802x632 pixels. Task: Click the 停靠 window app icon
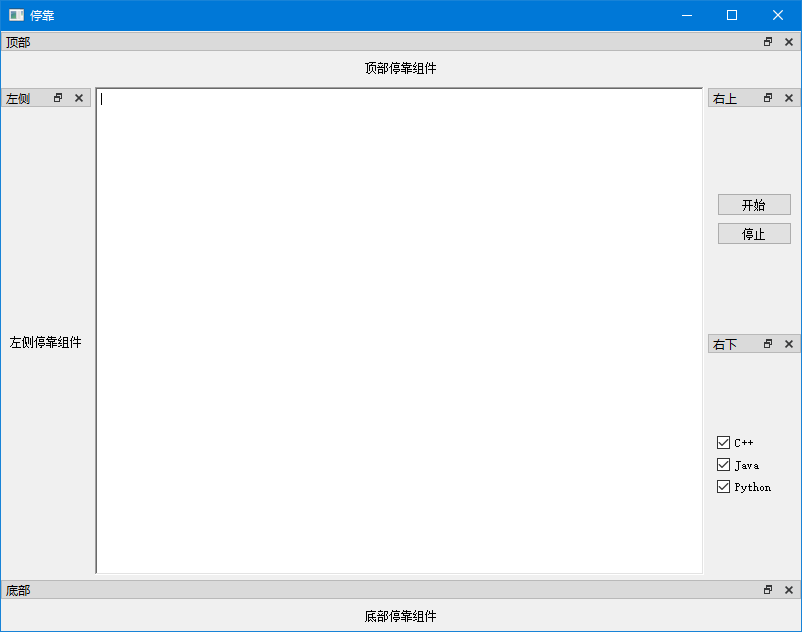pos(16,15)
